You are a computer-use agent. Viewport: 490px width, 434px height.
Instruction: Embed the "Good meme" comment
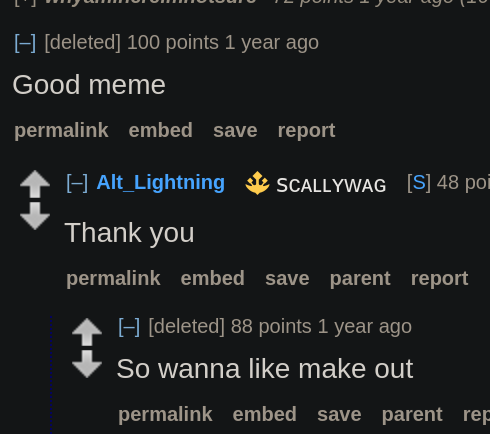[x=161, y=130]
